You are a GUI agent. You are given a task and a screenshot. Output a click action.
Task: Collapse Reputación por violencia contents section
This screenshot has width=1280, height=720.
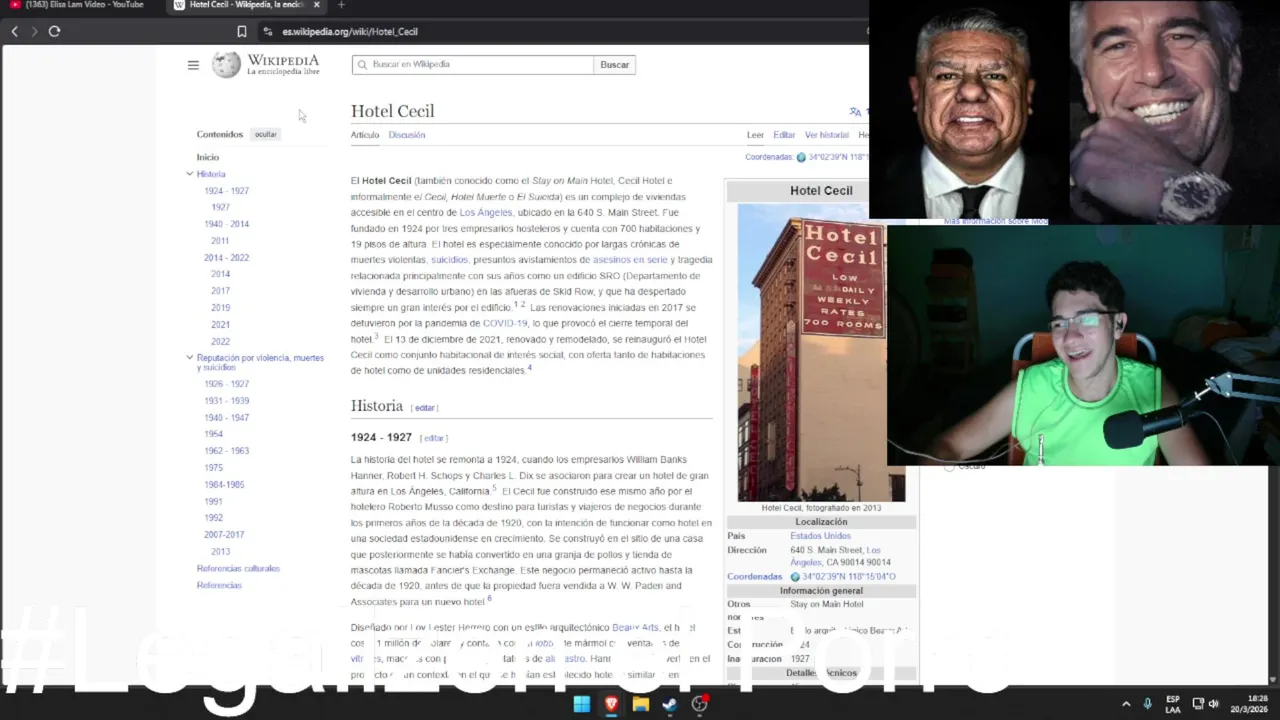[x=189, y=358]
